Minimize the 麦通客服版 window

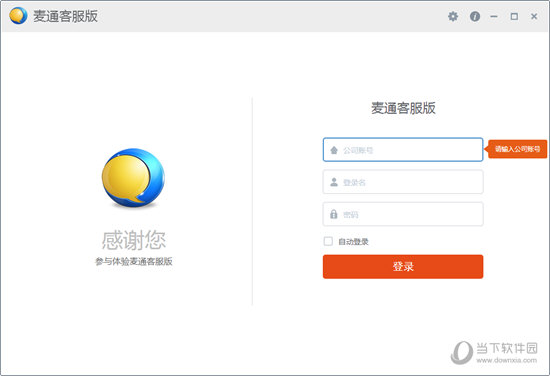pos(494,16)
